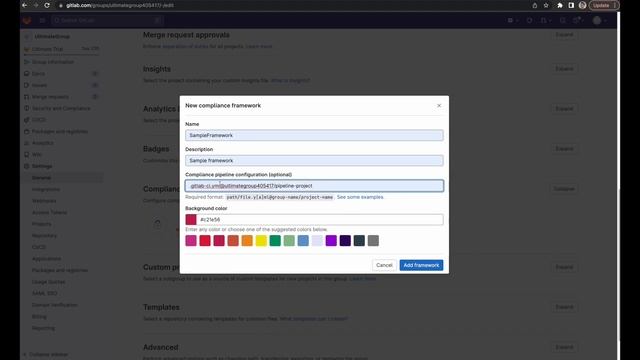Pick the blue suggested color swatch
Image resolution: width=640 pixels, height=360 pixels.
point(303,241)
